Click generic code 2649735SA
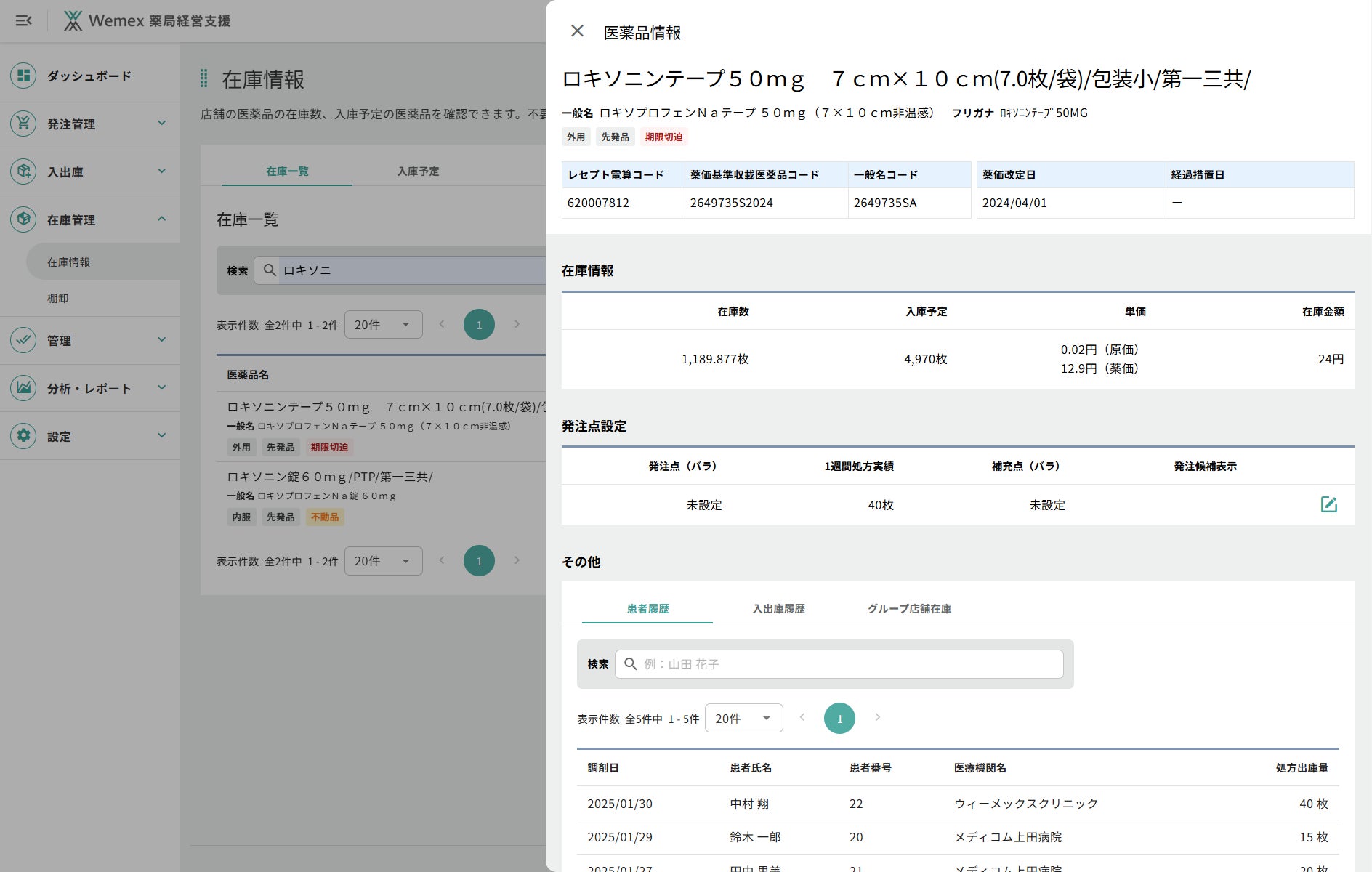The width and height of the screenshot is (1372, 872). pos(885,203)
